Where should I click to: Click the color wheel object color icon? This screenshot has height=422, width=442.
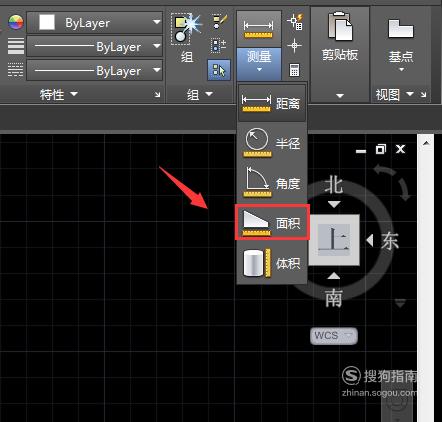point(16,23)
